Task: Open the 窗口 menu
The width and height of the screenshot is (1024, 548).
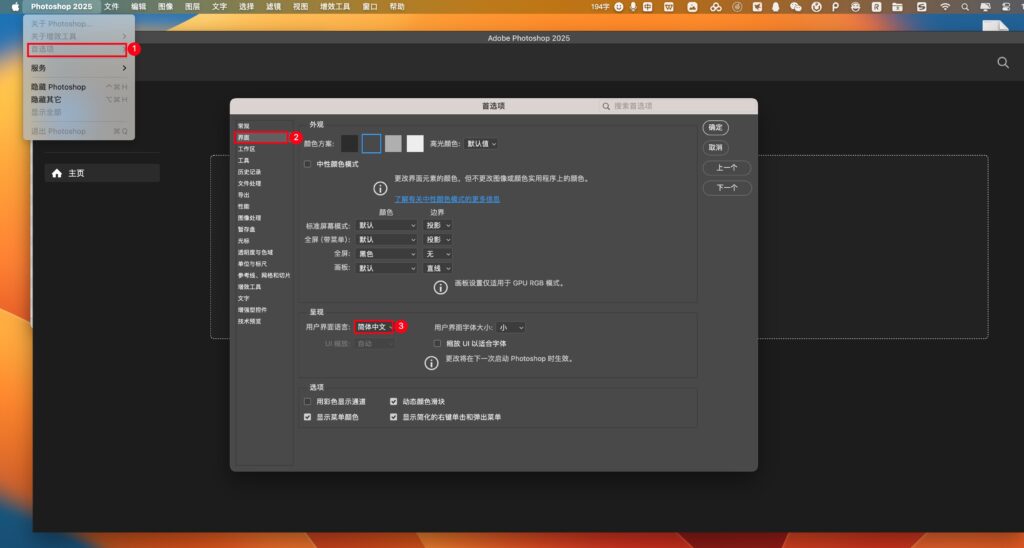Action: (x=370, y=7)
